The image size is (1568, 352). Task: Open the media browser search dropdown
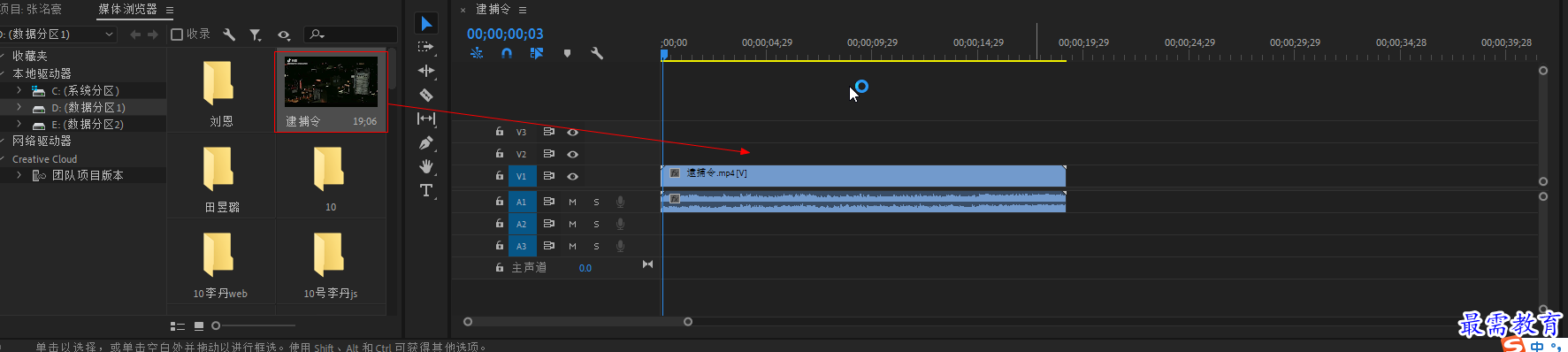point(317,34)
